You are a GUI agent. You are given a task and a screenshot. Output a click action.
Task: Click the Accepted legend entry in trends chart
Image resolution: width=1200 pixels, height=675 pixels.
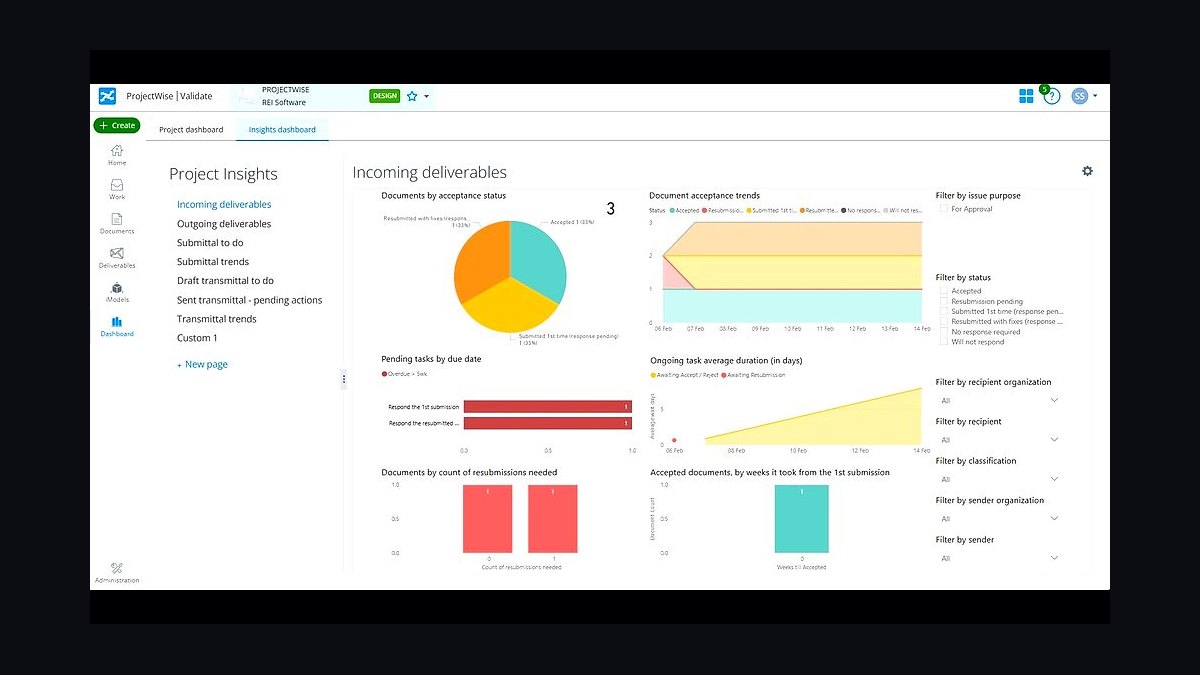coord(684,210)
